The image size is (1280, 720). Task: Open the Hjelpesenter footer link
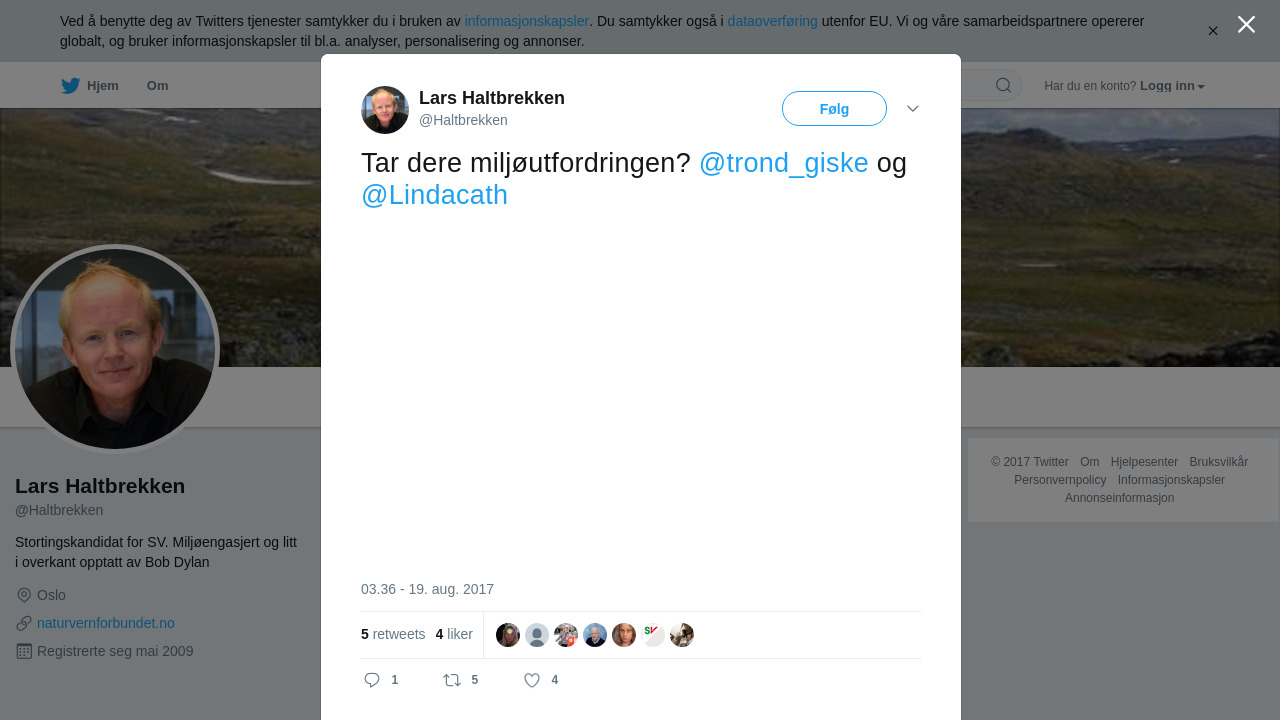1144,462
